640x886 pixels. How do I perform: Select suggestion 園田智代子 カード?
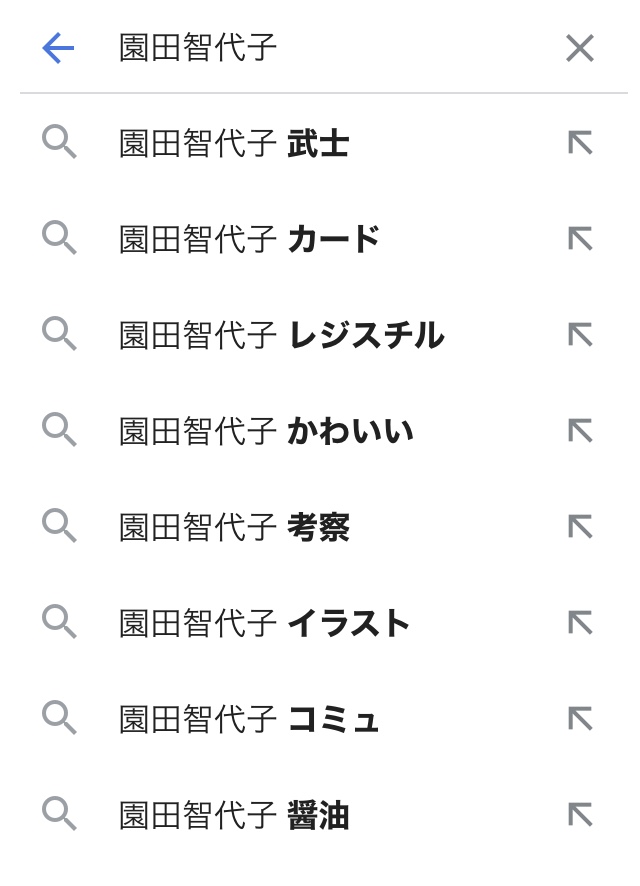pyautogui.click(x=250, y=240)
